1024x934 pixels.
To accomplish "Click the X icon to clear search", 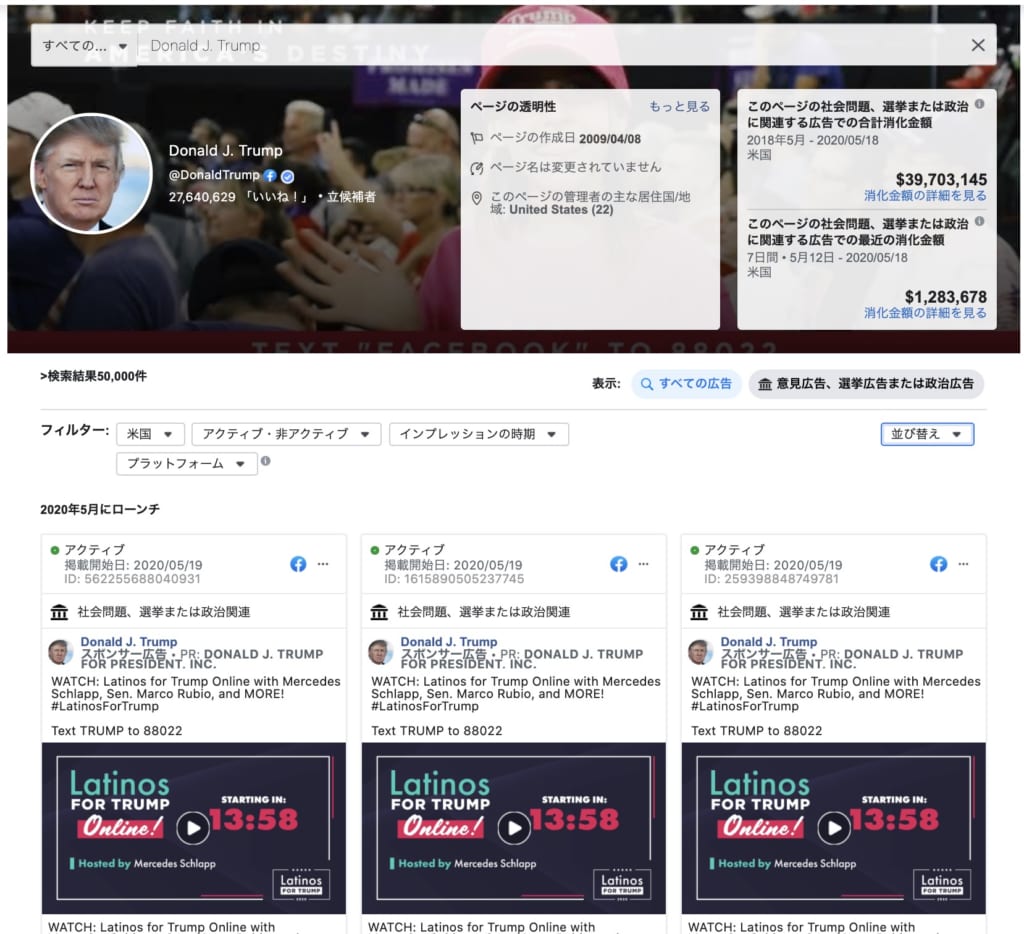I will pyautogui.click(x=978, y=45).
